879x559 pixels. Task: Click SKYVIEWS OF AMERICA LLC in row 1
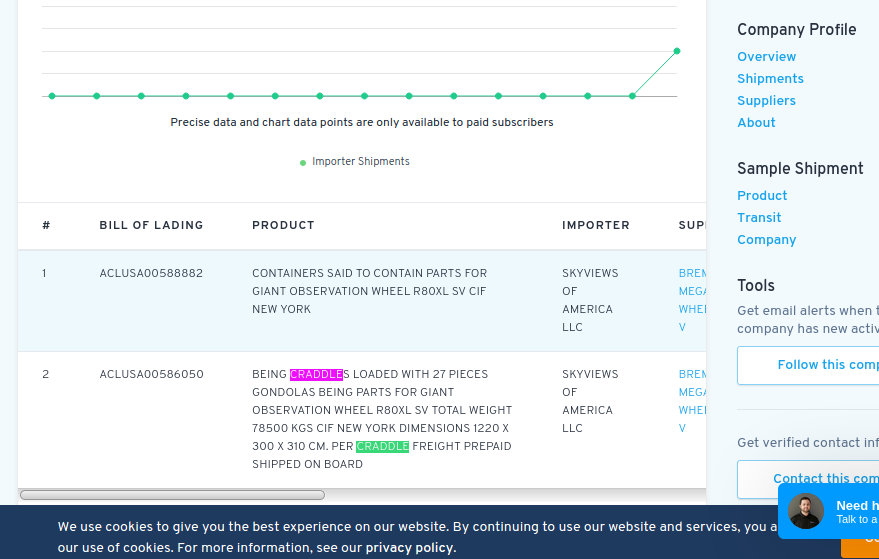coord(590,300)
